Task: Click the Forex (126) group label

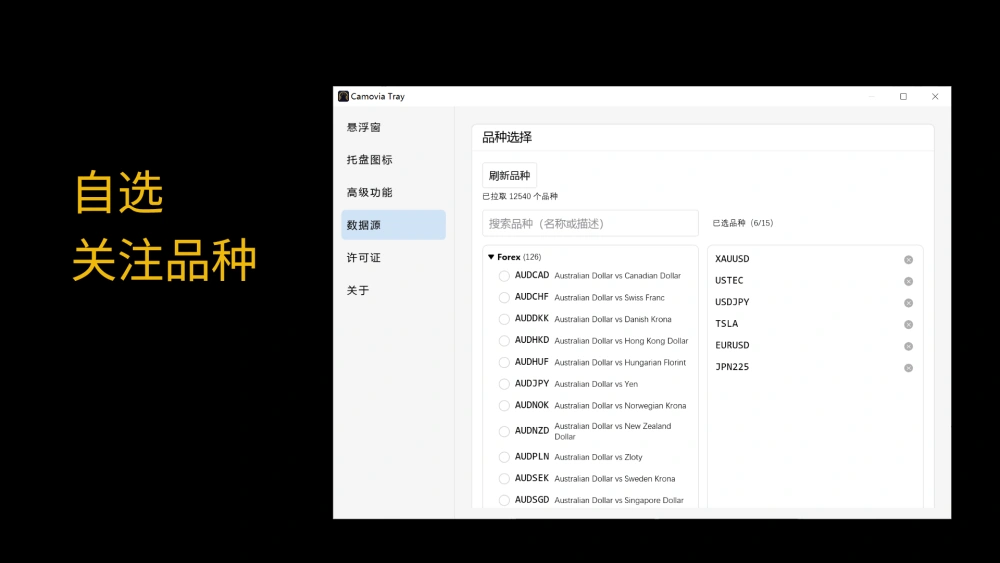Action: tap(519, 257)
